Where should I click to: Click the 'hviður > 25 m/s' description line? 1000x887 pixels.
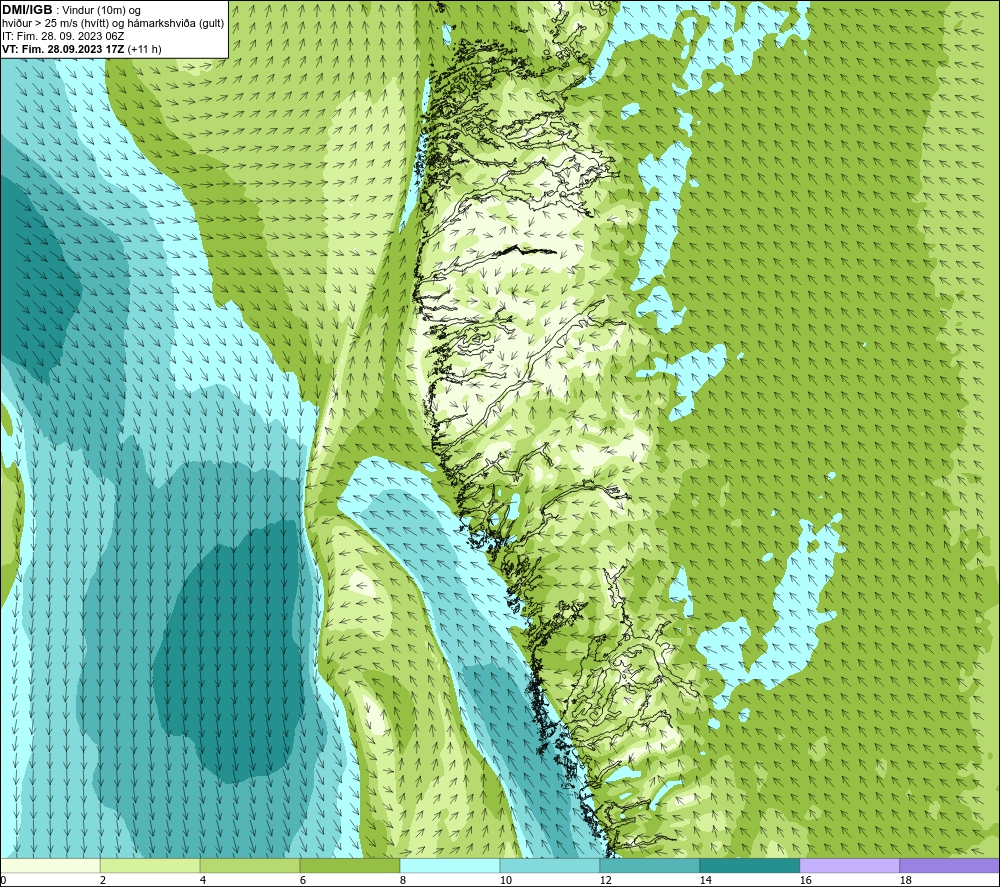click(113, 24)
